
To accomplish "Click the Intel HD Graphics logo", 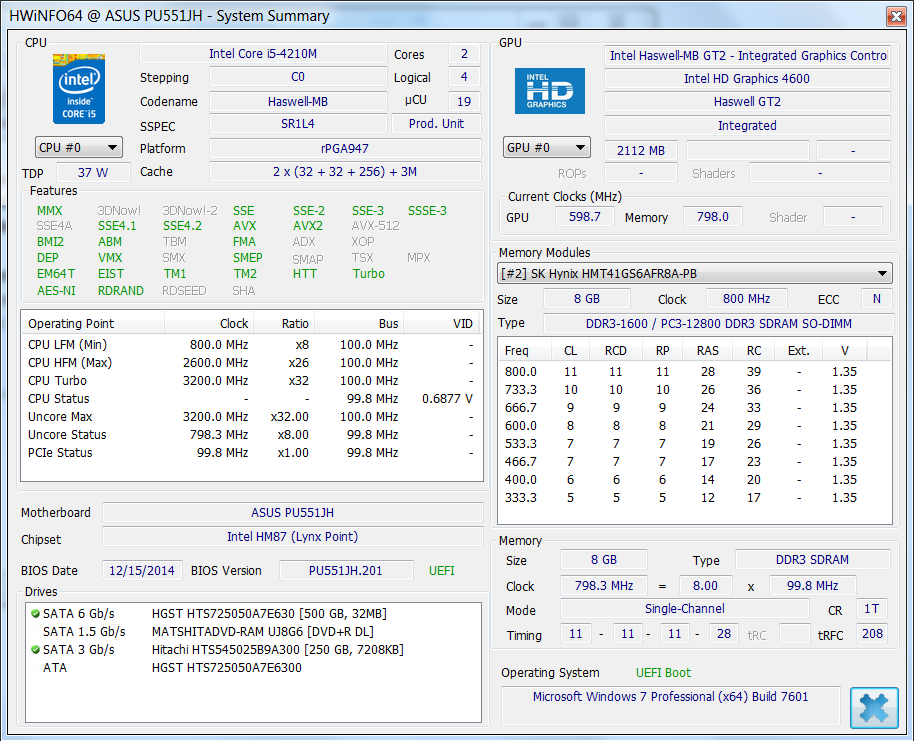I will click(549, 91).
